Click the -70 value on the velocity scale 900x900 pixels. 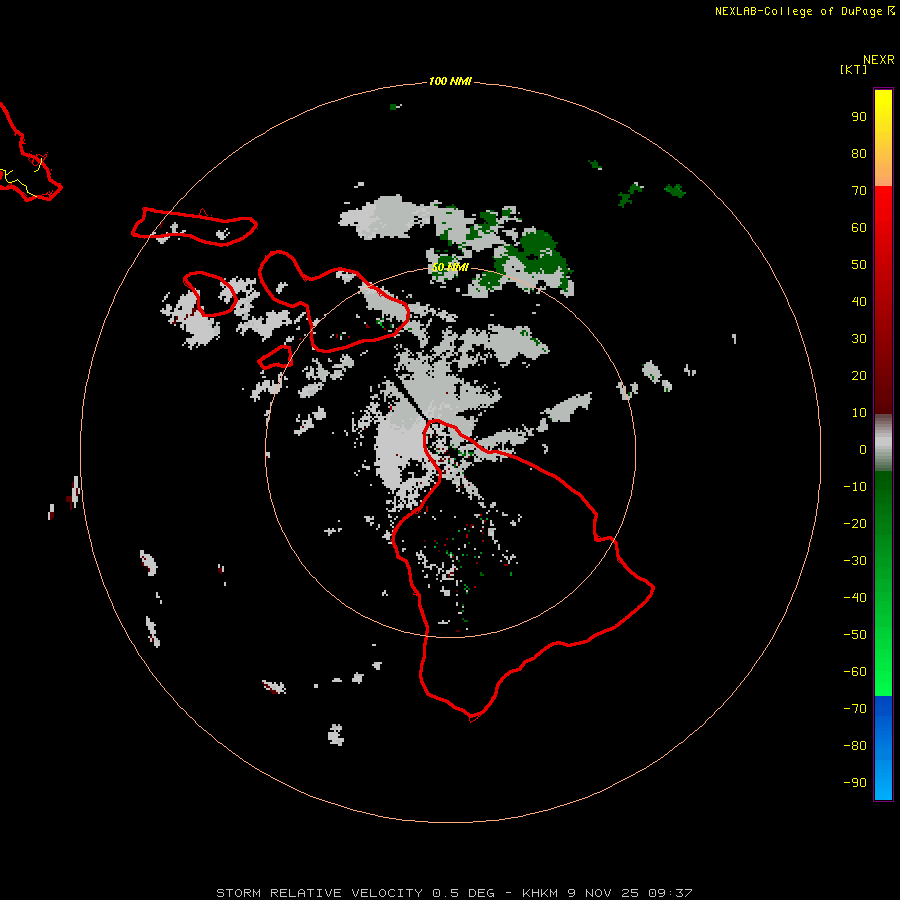tap(855, 709)
